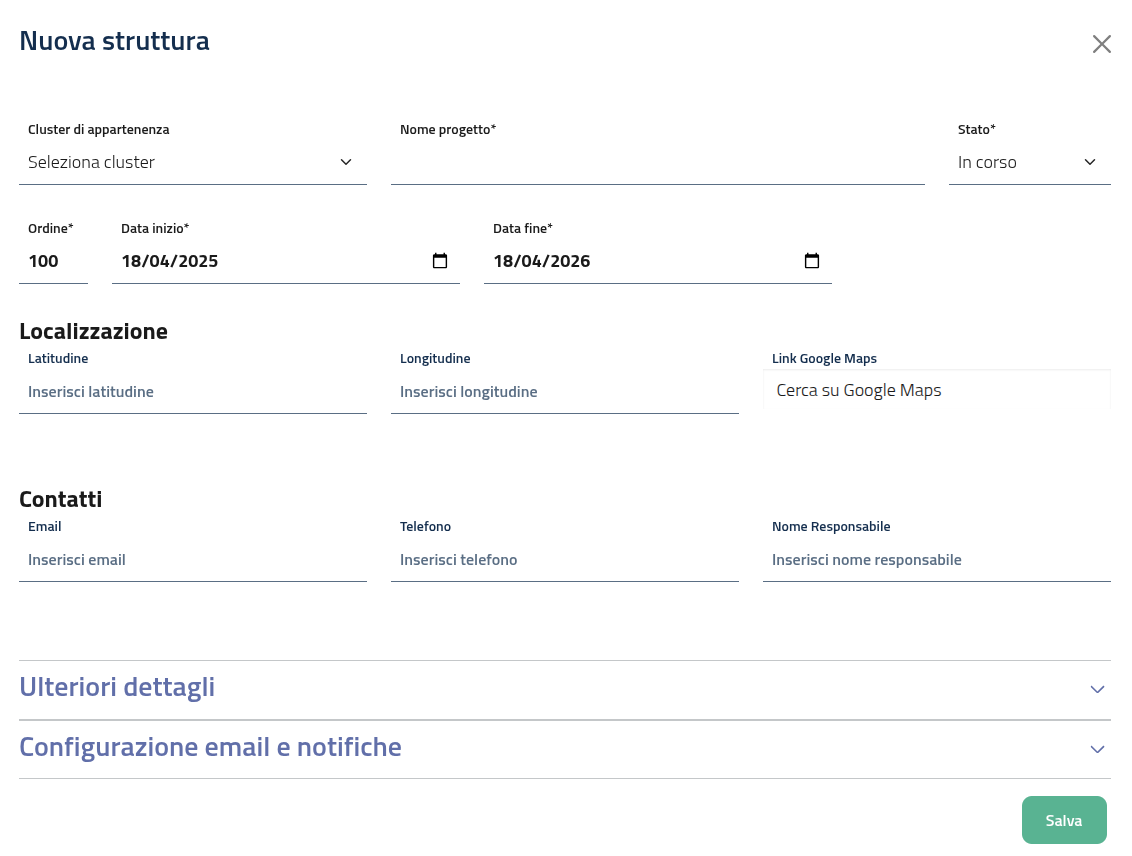Click chevron beside Configurazione email e notifiche
This screenshot has height=856, width=1132.
click(1097, 749)
